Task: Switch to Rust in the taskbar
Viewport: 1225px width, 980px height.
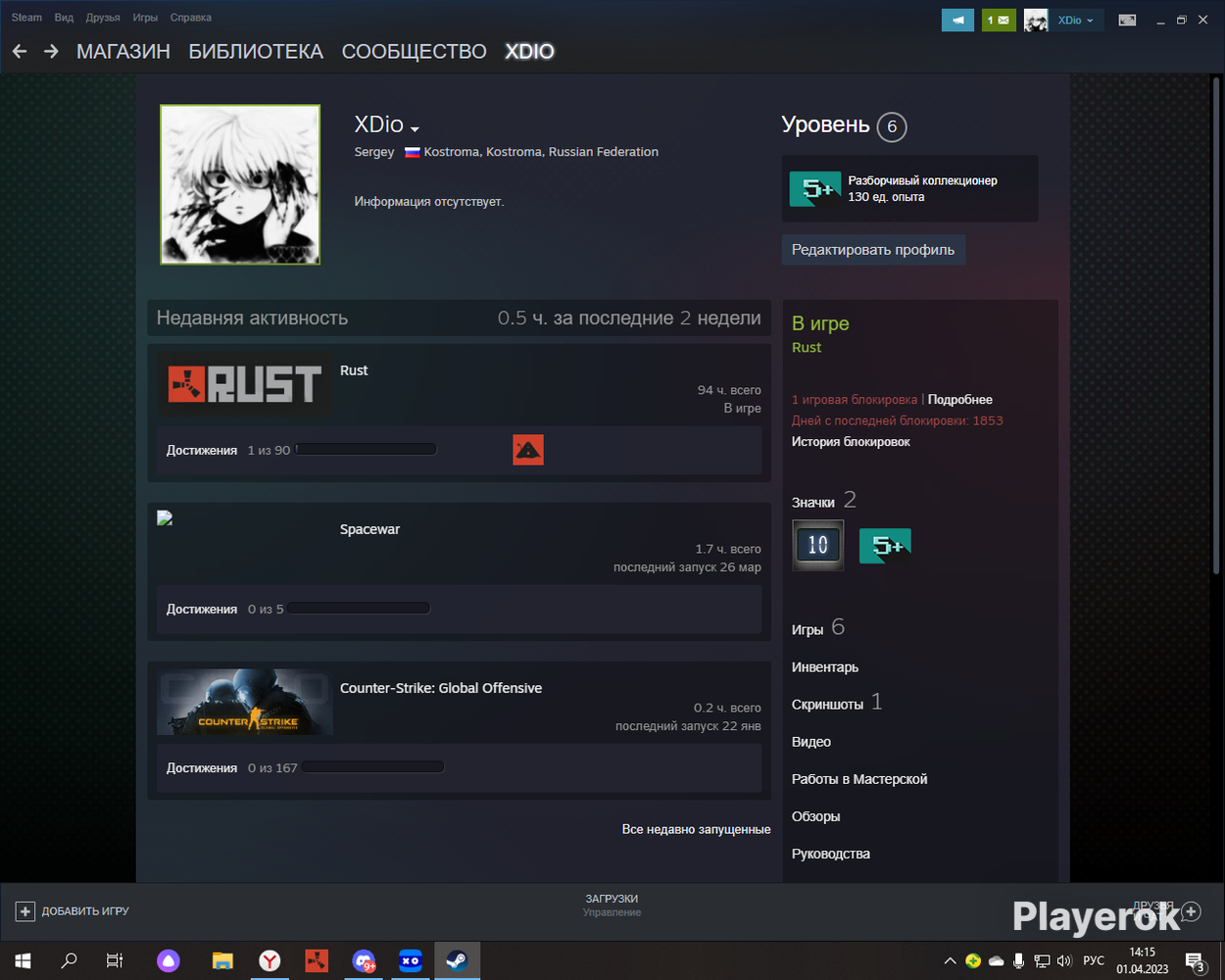Action: tap(317, 960)
